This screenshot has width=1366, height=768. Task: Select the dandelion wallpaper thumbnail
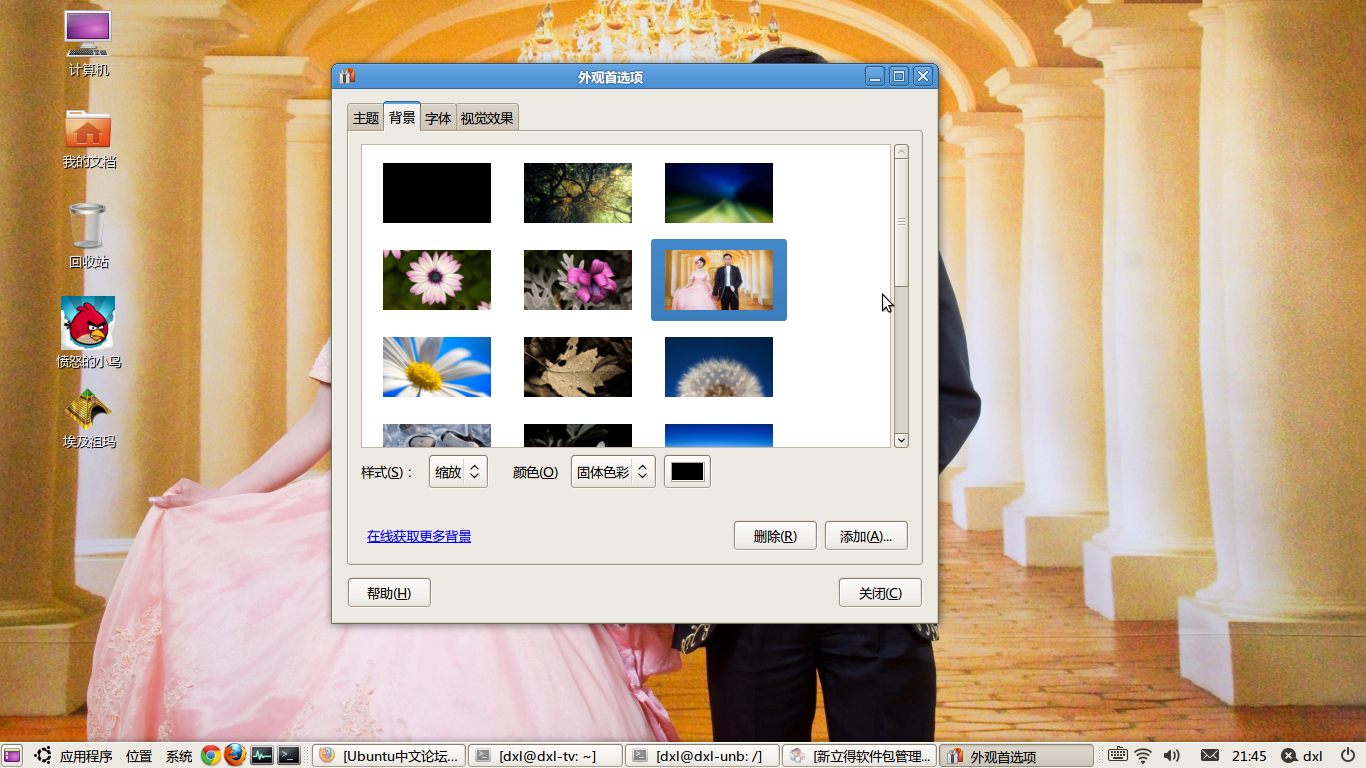coord(719,367)
